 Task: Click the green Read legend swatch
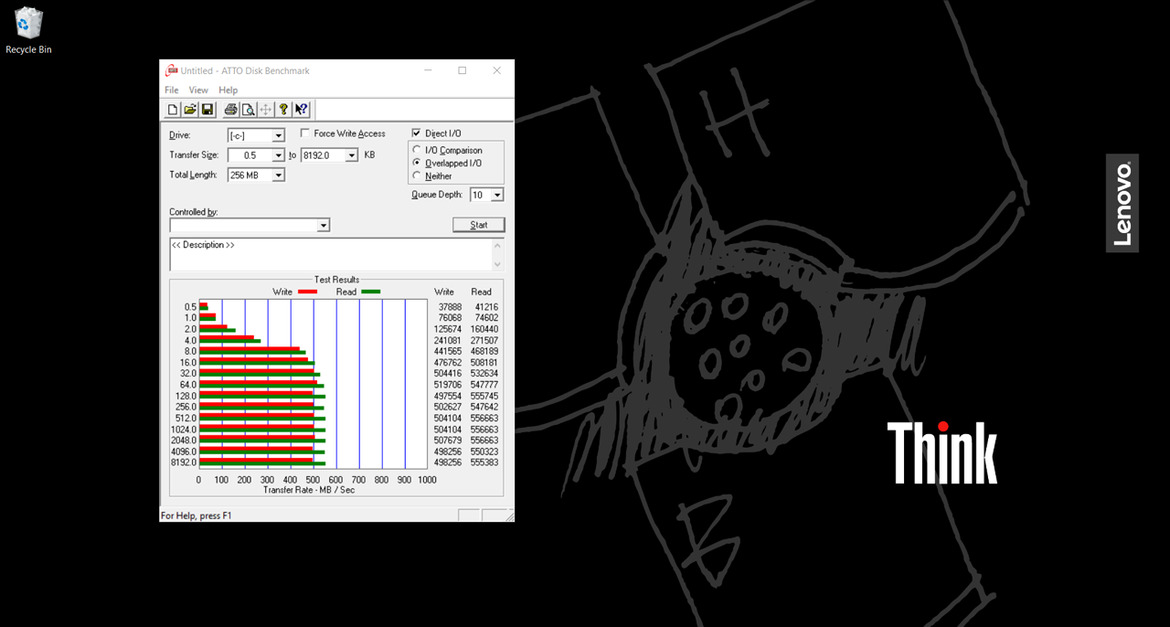pyautogui.click(x=370, y=292)
